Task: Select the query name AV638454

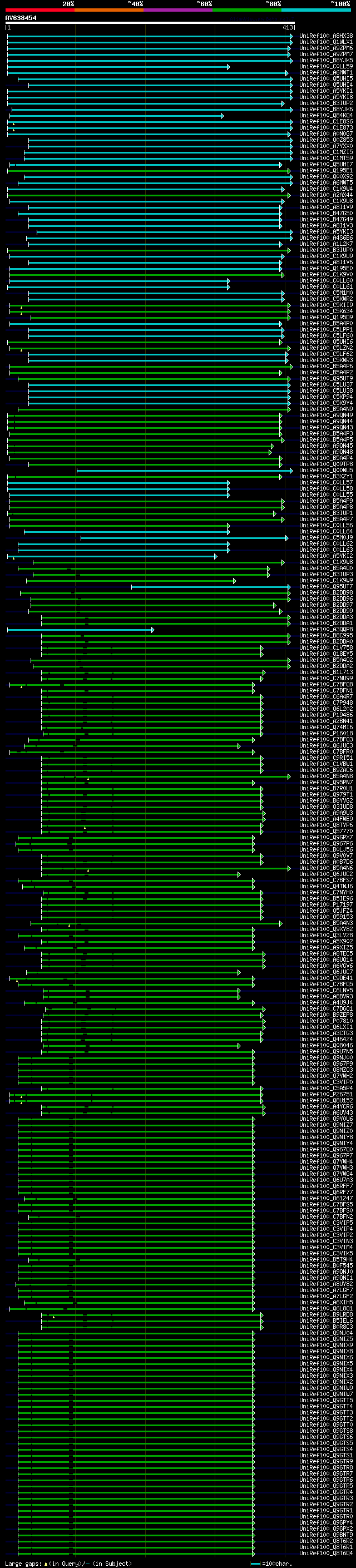Action: point(21,18)
